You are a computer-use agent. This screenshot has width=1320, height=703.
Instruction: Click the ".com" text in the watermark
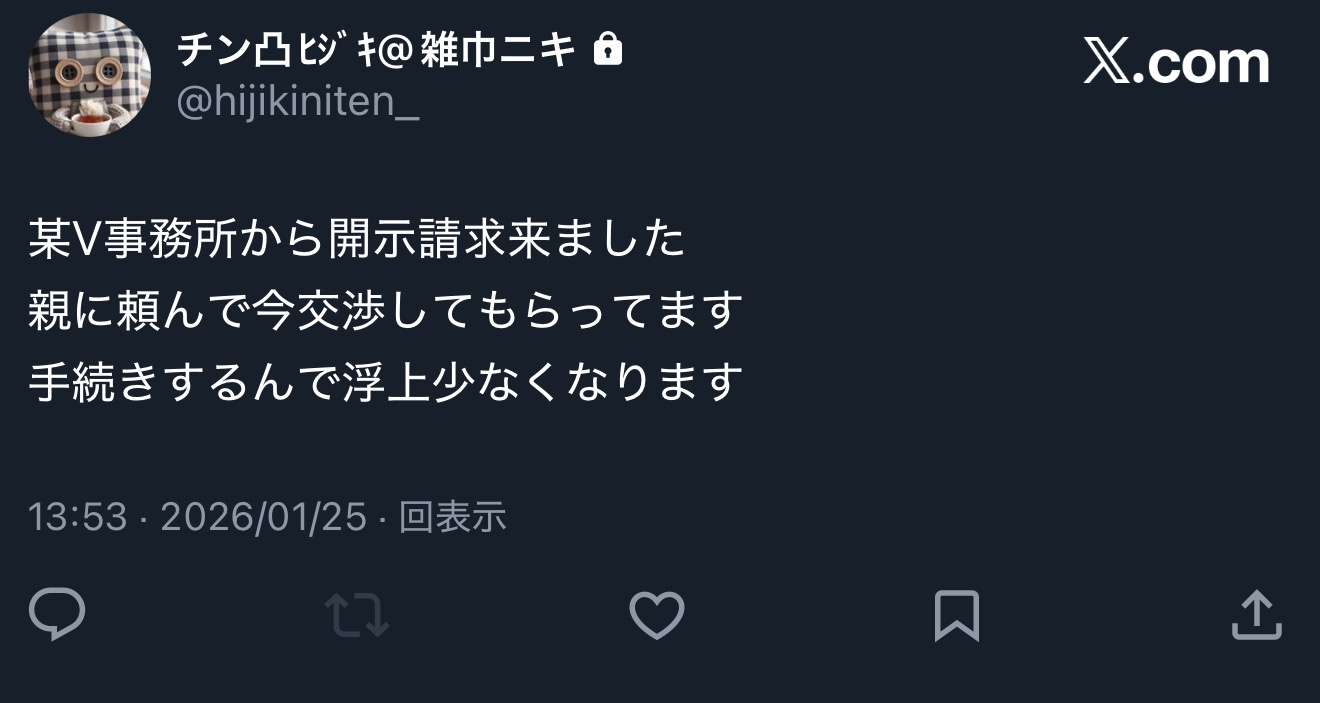pyautogui.click(x=1207, y=65)
